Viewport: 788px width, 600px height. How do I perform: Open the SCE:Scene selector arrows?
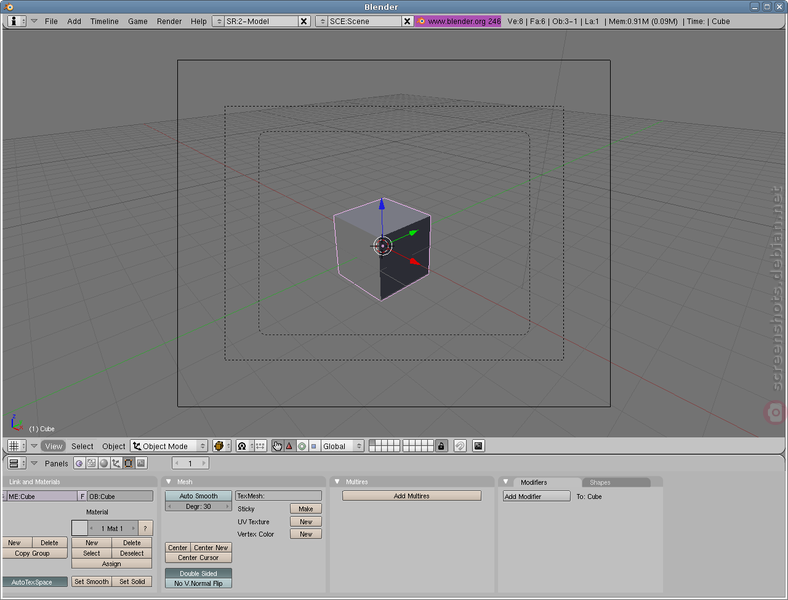click(322, 21)
